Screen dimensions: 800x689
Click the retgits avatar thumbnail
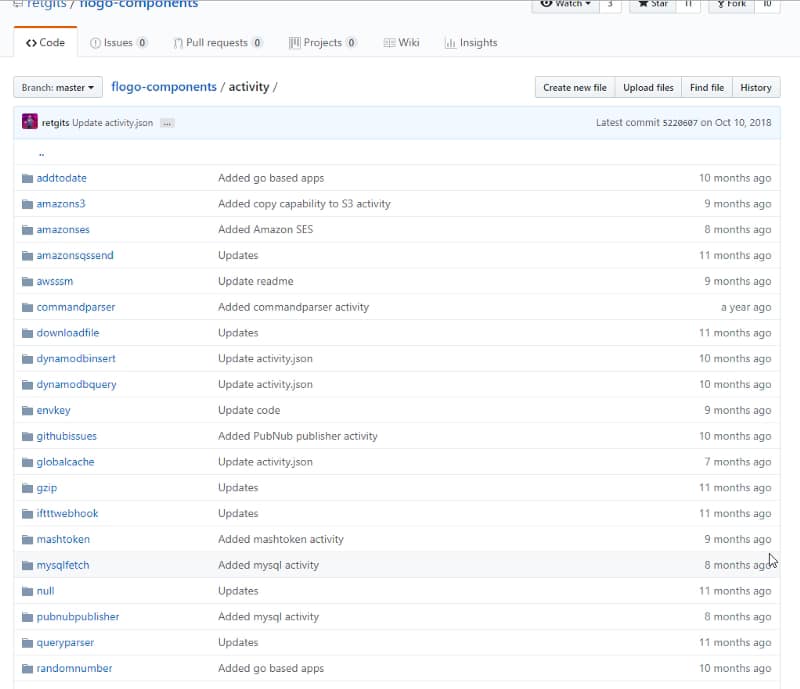pos(29,121)
